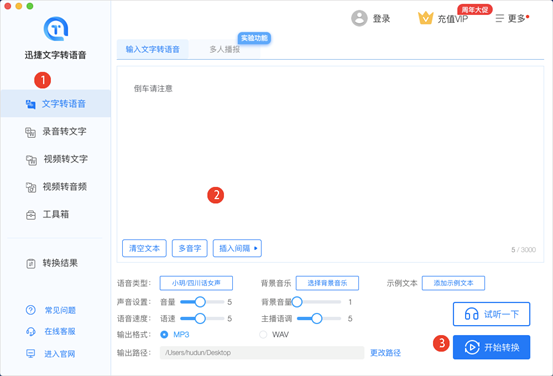This screenshot has width=553, height=376.
Task: Click the 清空文本 button
Action: pos(144,248)
